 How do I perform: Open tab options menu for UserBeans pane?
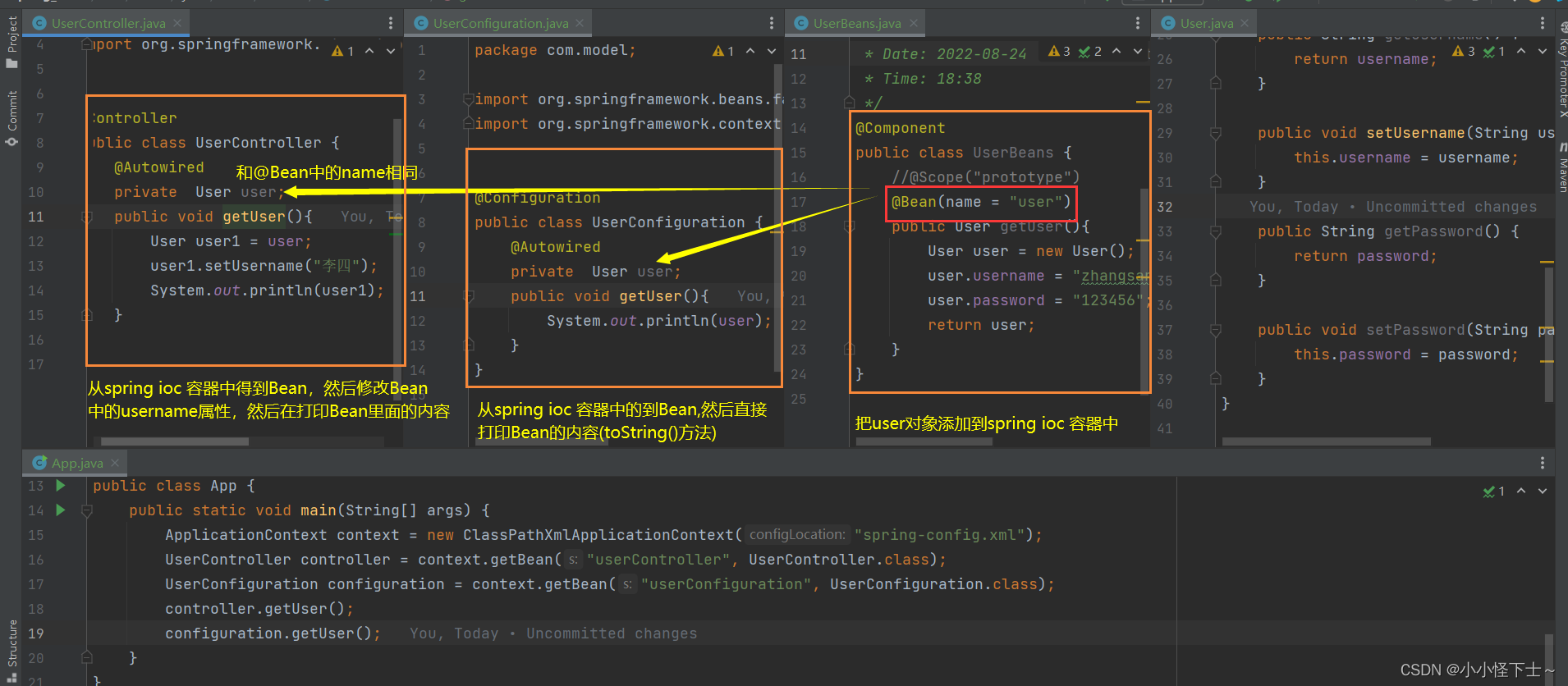[x=1137, y=23]
